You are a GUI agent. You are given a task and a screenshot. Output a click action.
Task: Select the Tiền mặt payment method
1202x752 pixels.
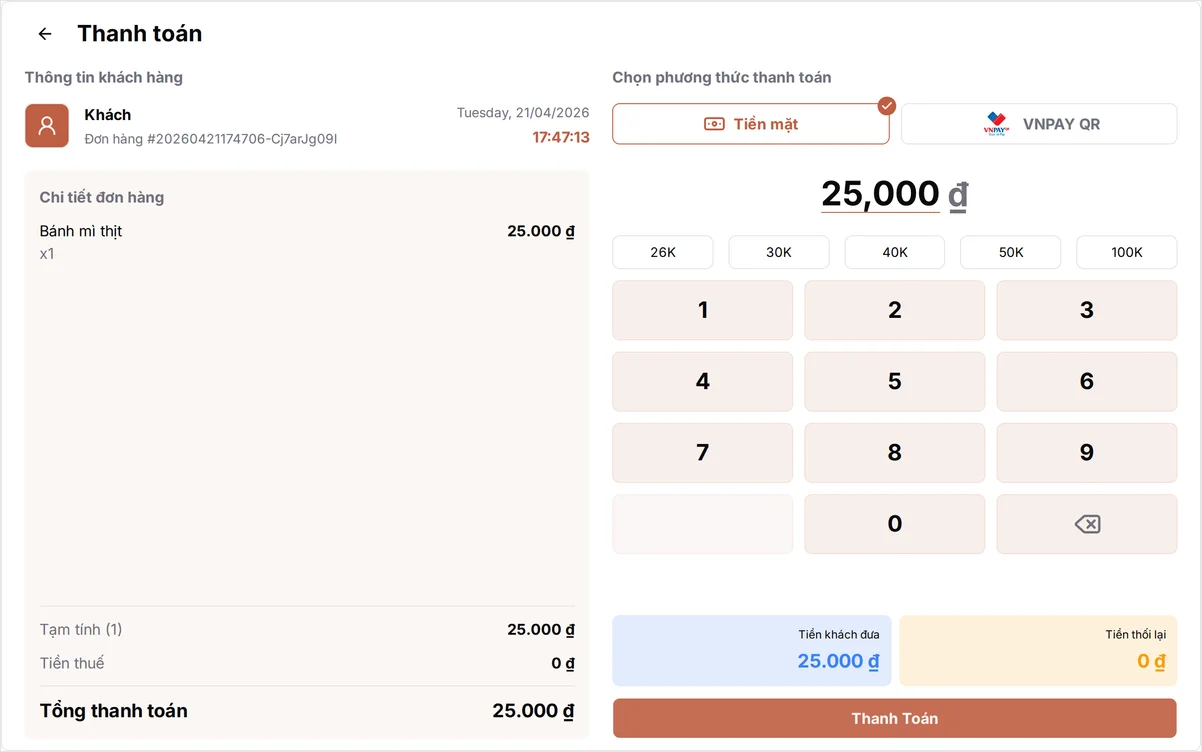tap(751, 124)
